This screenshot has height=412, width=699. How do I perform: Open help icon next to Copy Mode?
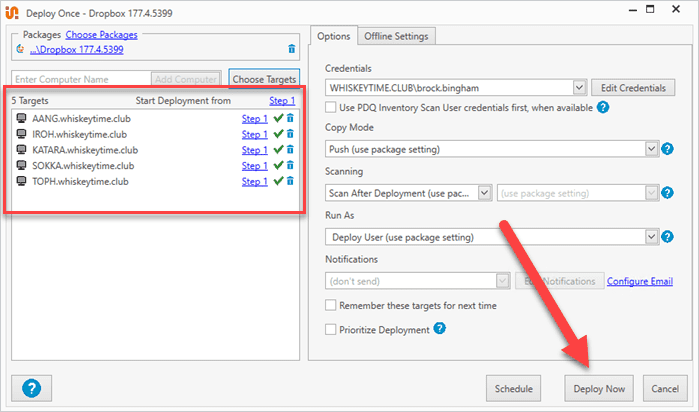point(667,148)
